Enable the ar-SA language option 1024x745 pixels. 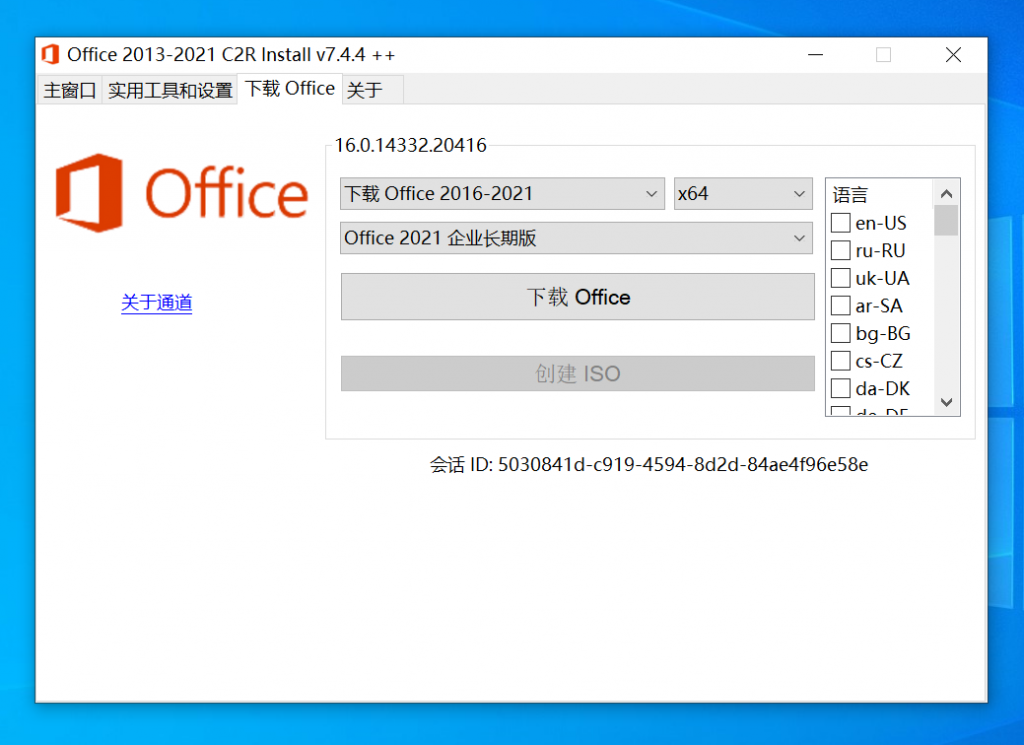(x=840, y=305)
